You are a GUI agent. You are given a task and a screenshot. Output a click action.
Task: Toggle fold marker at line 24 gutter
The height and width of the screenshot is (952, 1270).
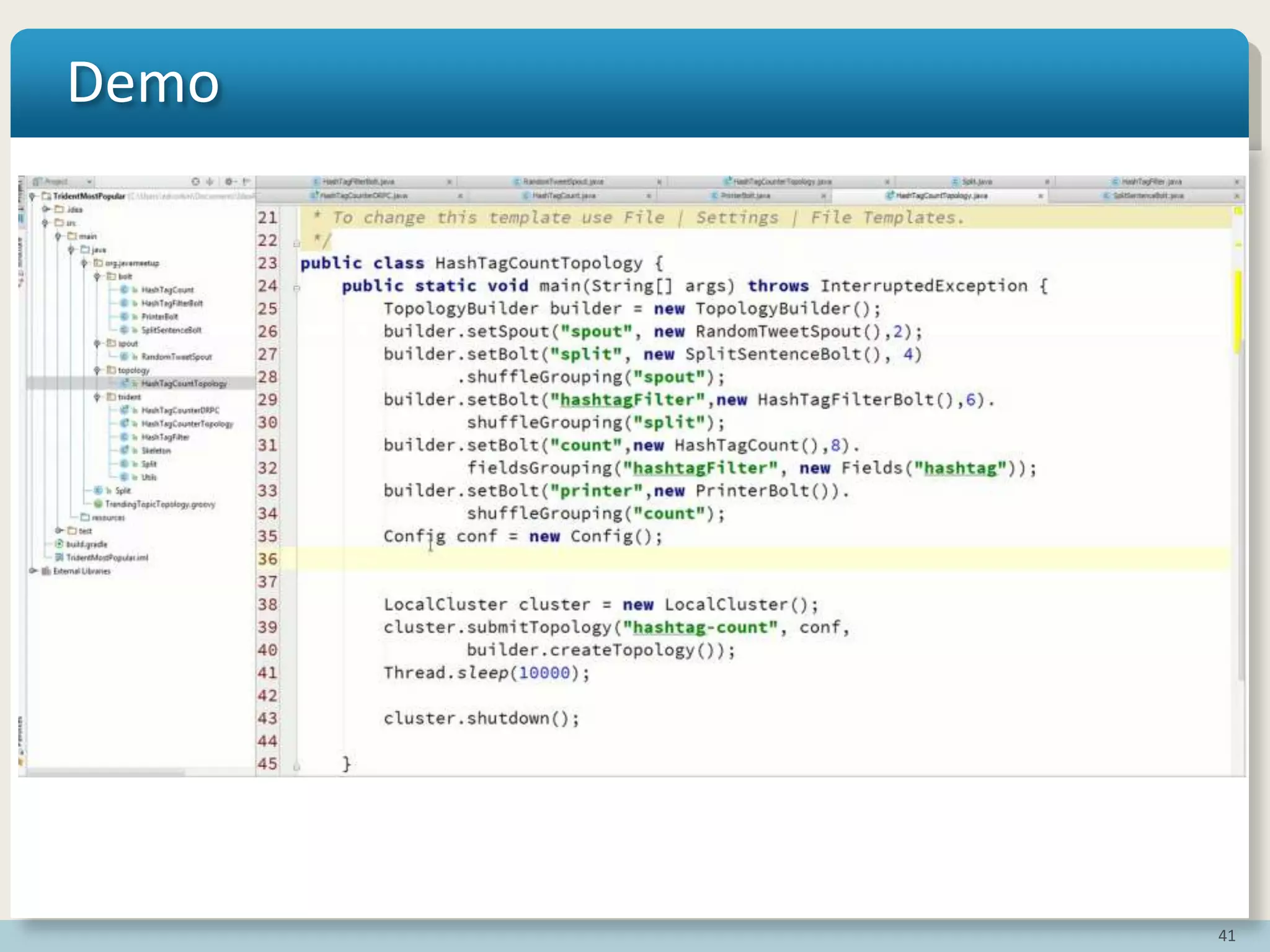(x=296, y=287)
